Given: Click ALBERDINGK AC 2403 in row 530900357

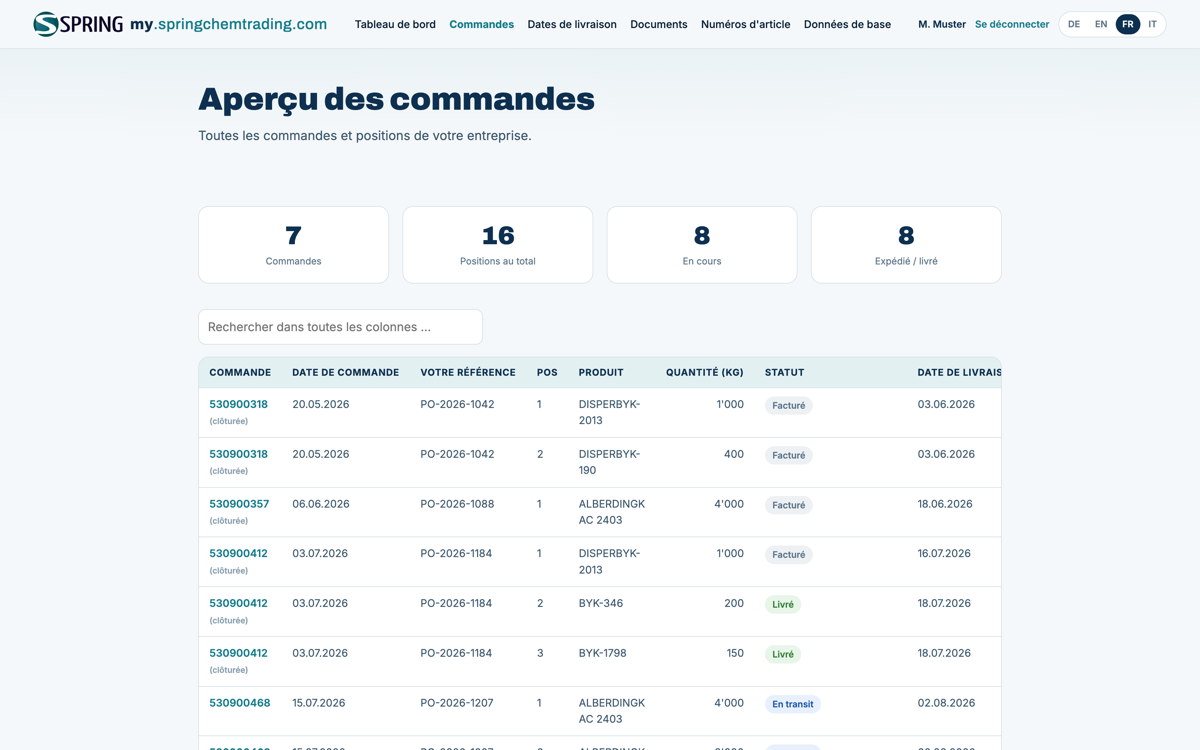Looking at the screenshot, I should pos(612,512).
